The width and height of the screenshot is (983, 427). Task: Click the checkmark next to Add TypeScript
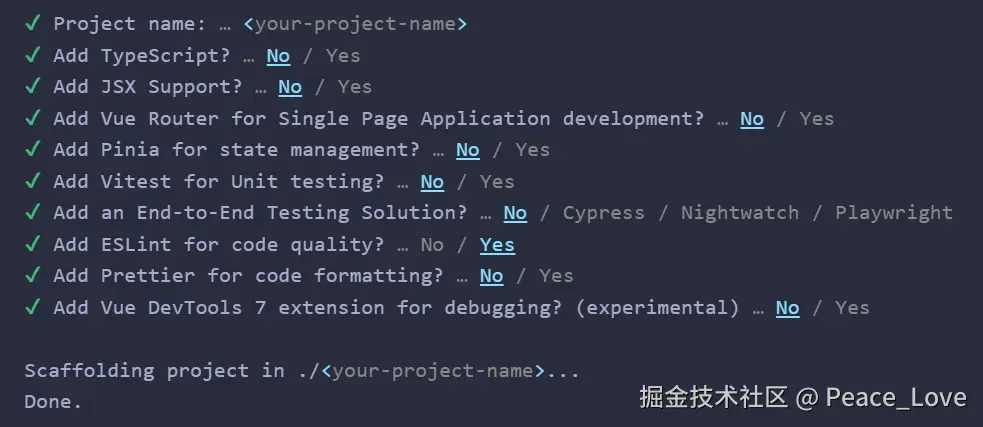click(x=33, y=56)
